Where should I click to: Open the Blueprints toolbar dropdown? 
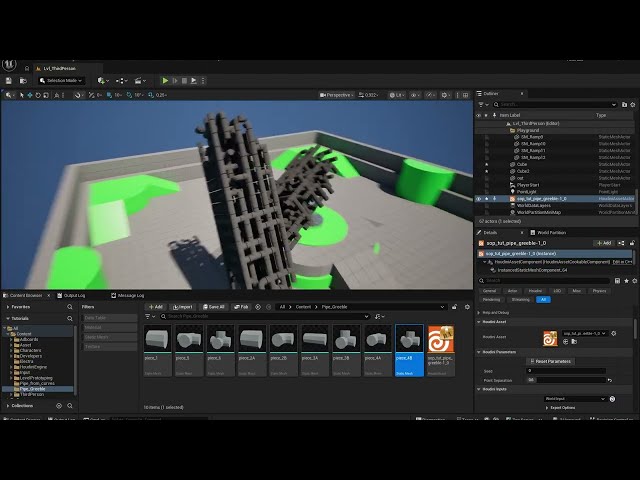coord(121,81)
